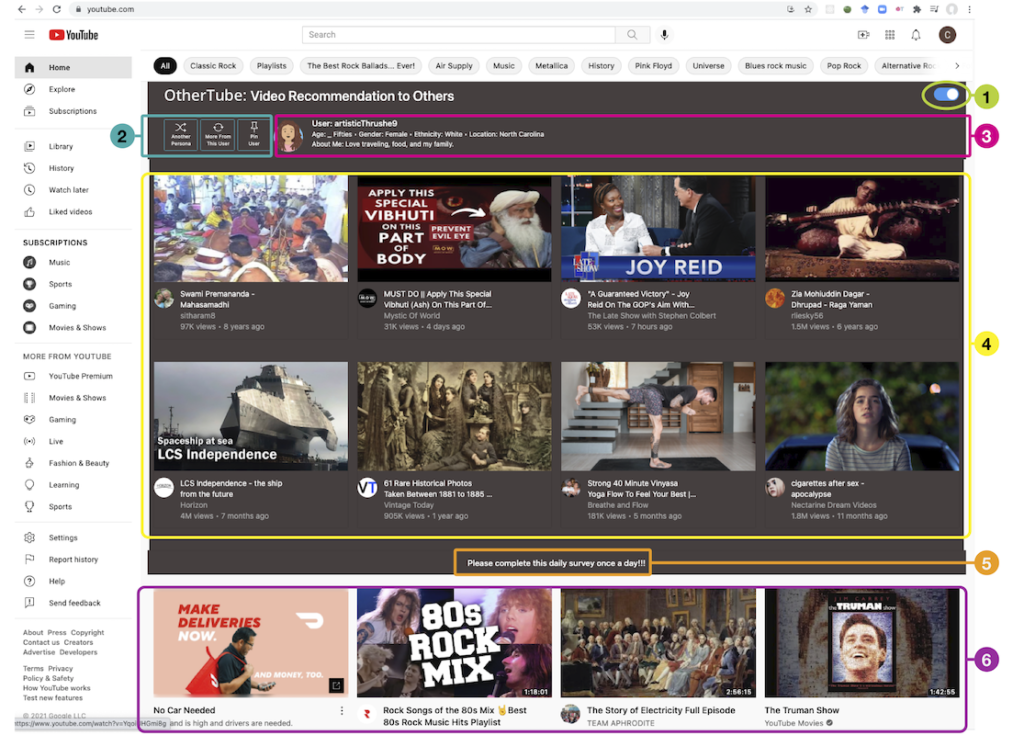The width and height of the screenshot is (1024, 735).
Task: Show more category chips with the right chevron
Action: coord(957,65)
